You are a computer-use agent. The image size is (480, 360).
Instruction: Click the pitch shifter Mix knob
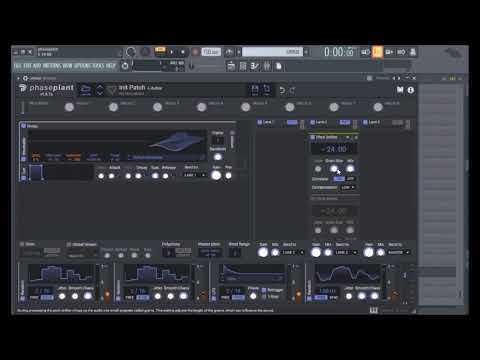[350, 169]
